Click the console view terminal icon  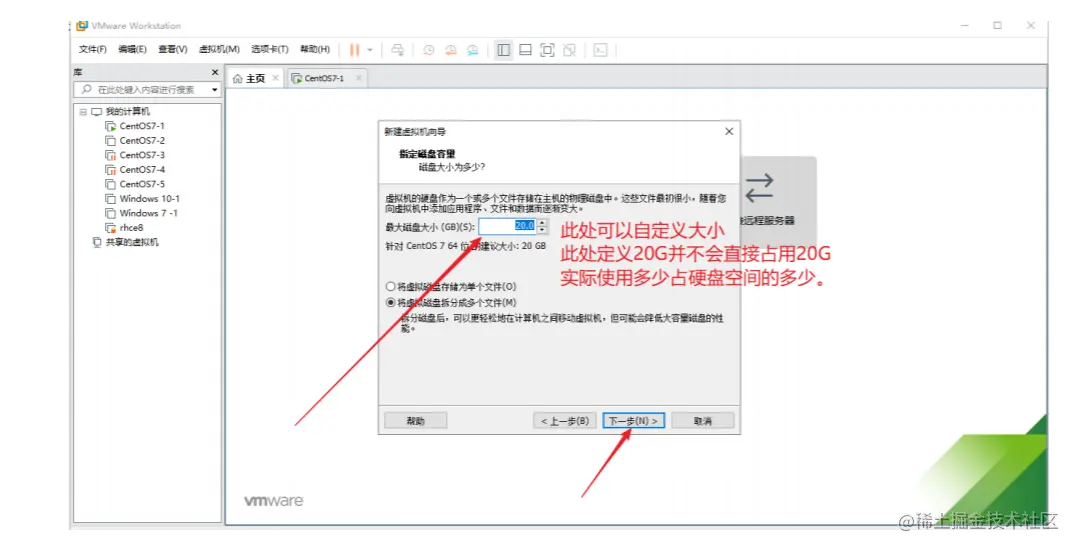tap(600, 50)
